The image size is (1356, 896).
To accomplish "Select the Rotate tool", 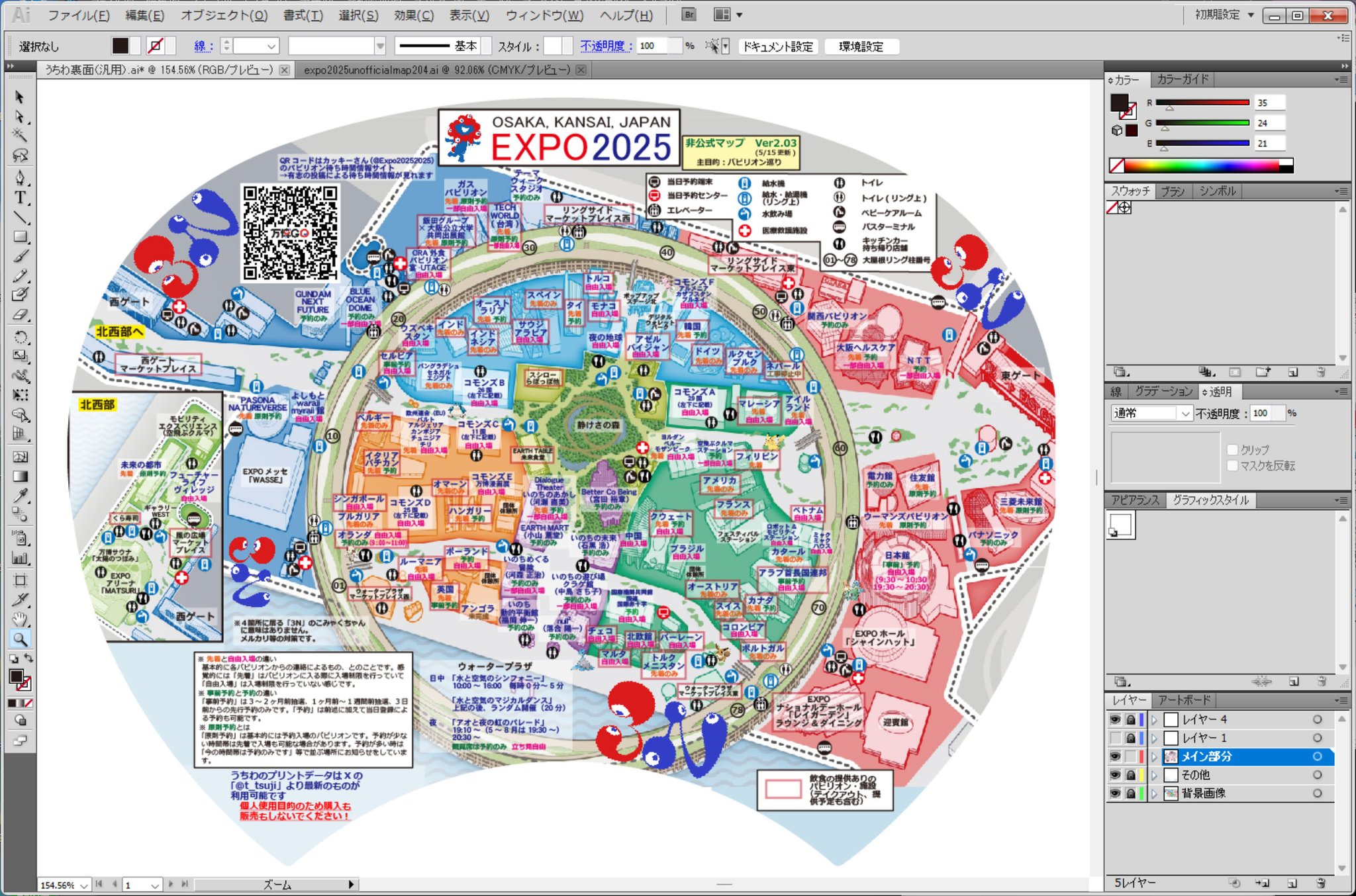I will (20, 337).
